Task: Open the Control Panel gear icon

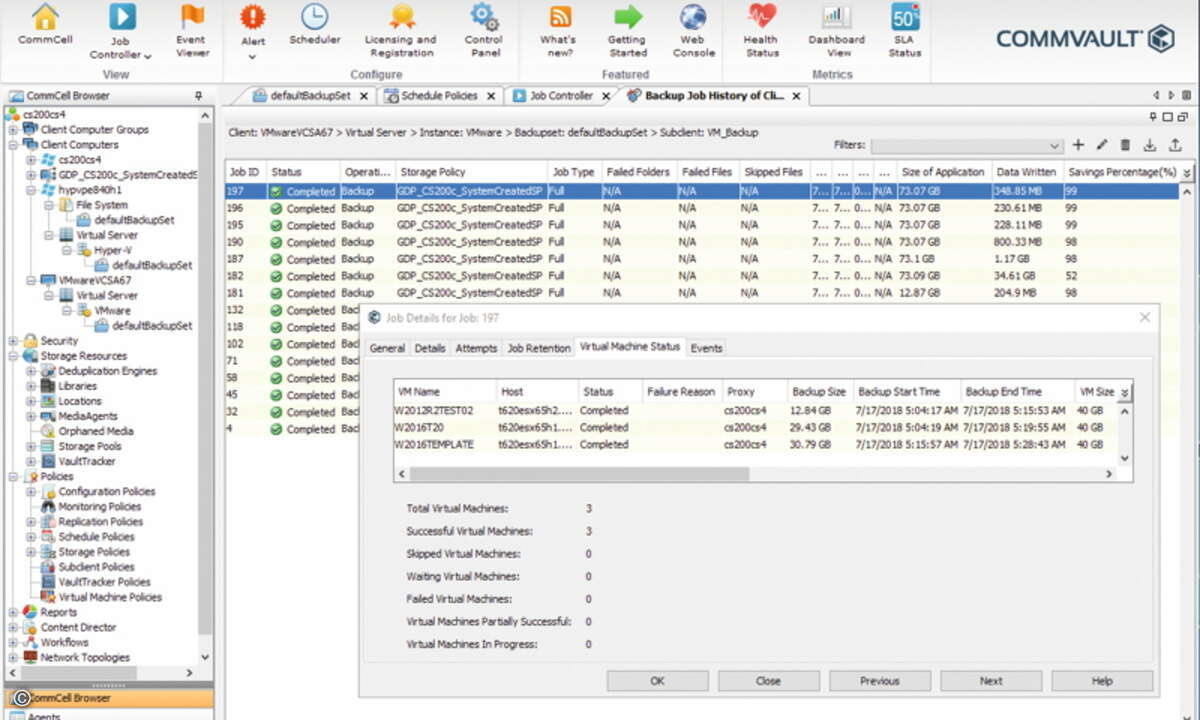Action: click(484, 17)
